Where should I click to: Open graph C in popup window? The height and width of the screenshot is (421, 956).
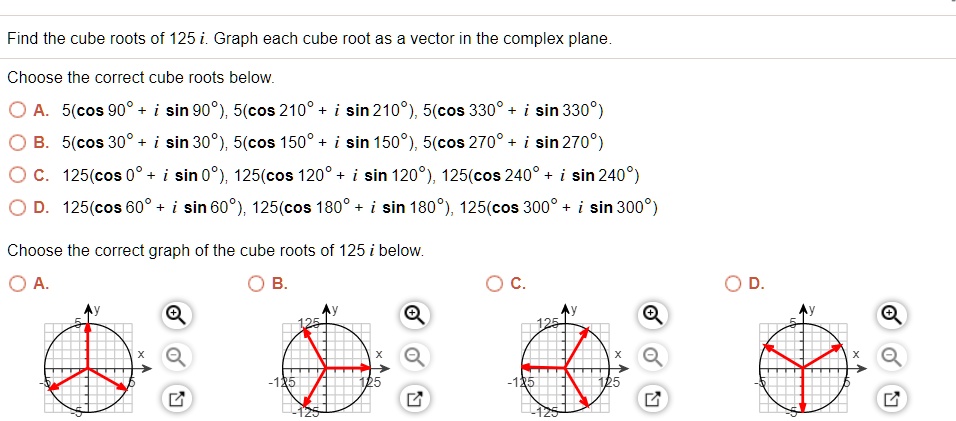coord(652,400)
